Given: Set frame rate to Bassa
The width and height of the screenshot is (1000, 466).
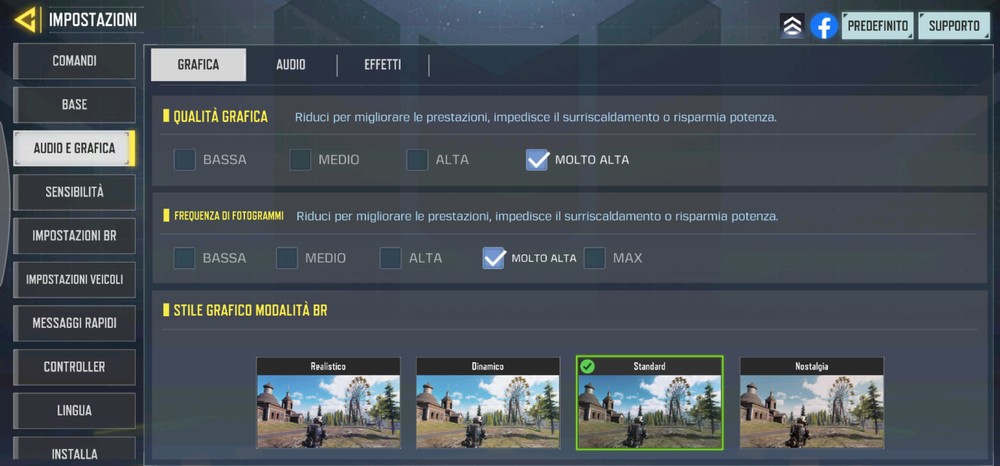Looking at the screenshot, I should click(x=184, y=258).
